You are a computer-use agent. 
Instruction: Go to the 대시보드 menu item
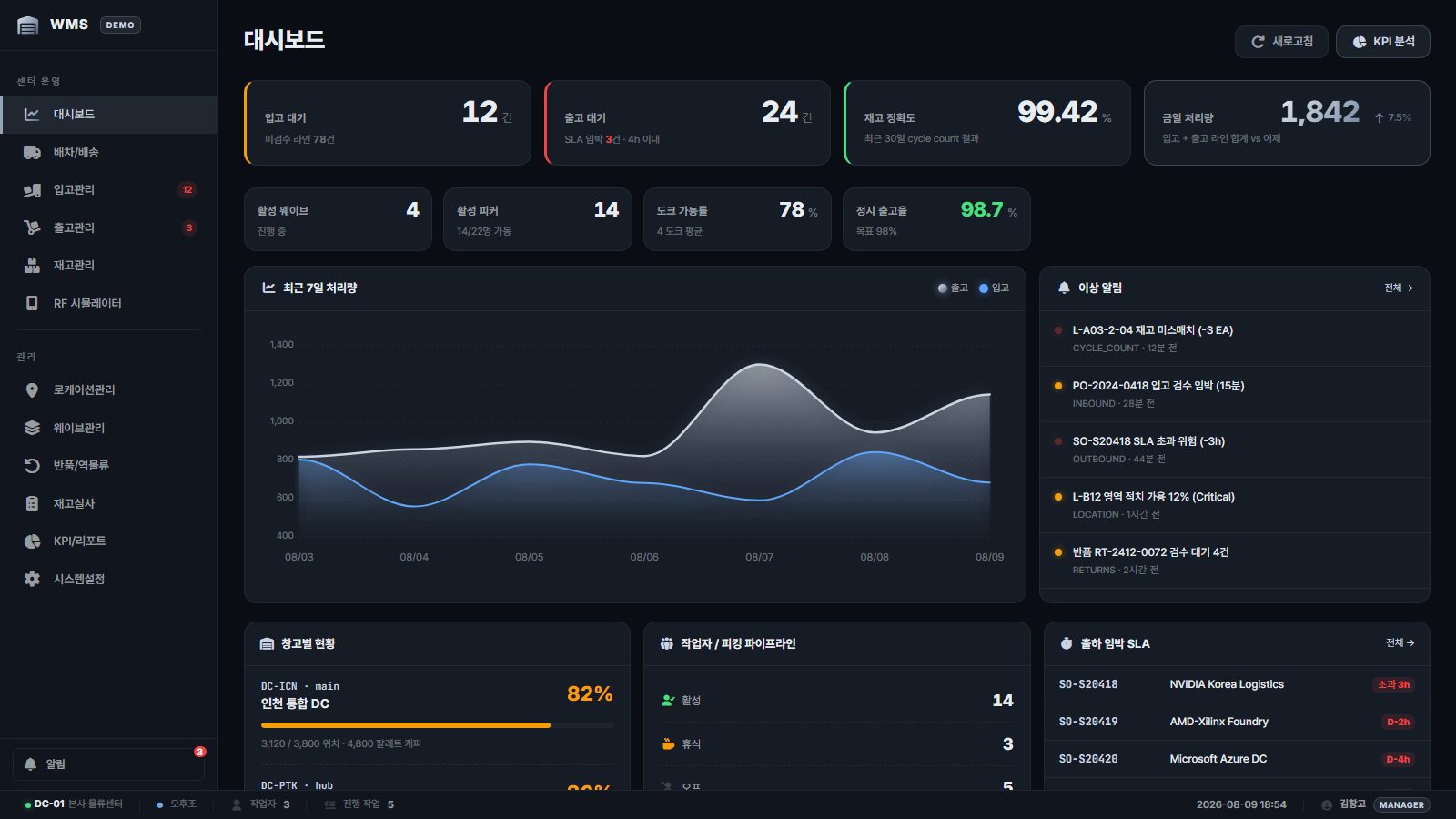tap(109, 115)
